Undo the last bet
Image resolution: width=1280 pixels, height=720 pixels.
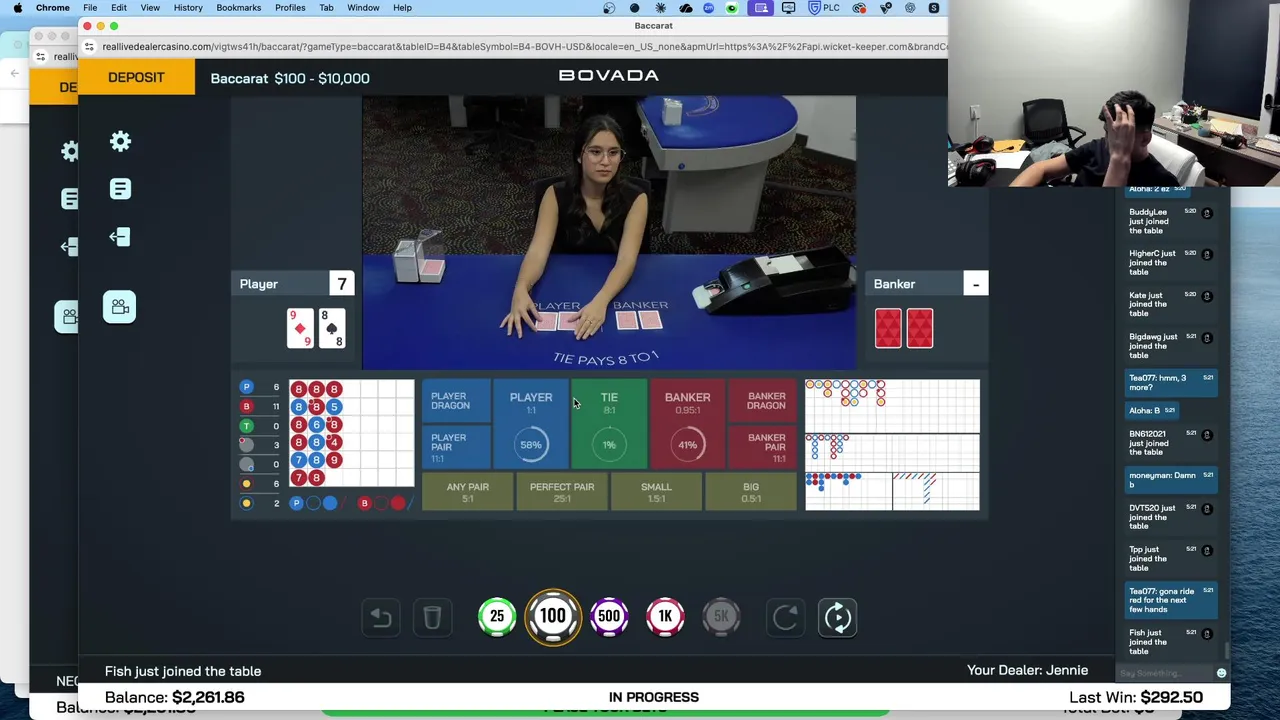[x=381, y=618]
